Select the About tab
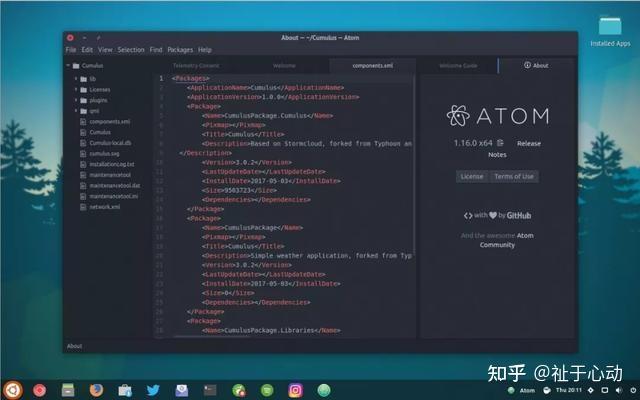640x400 pixels. (x=536, y=65)
